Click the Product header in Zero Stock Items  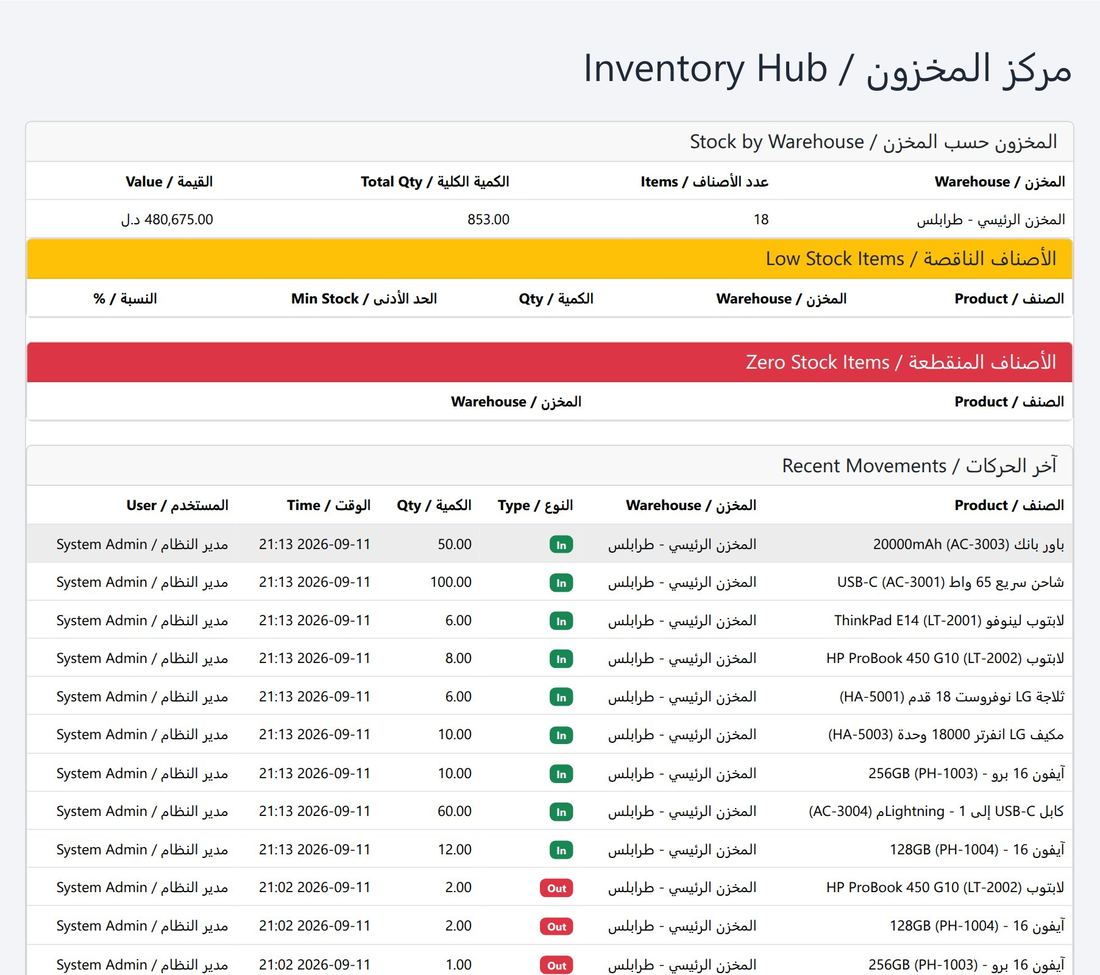point(1009,402)
